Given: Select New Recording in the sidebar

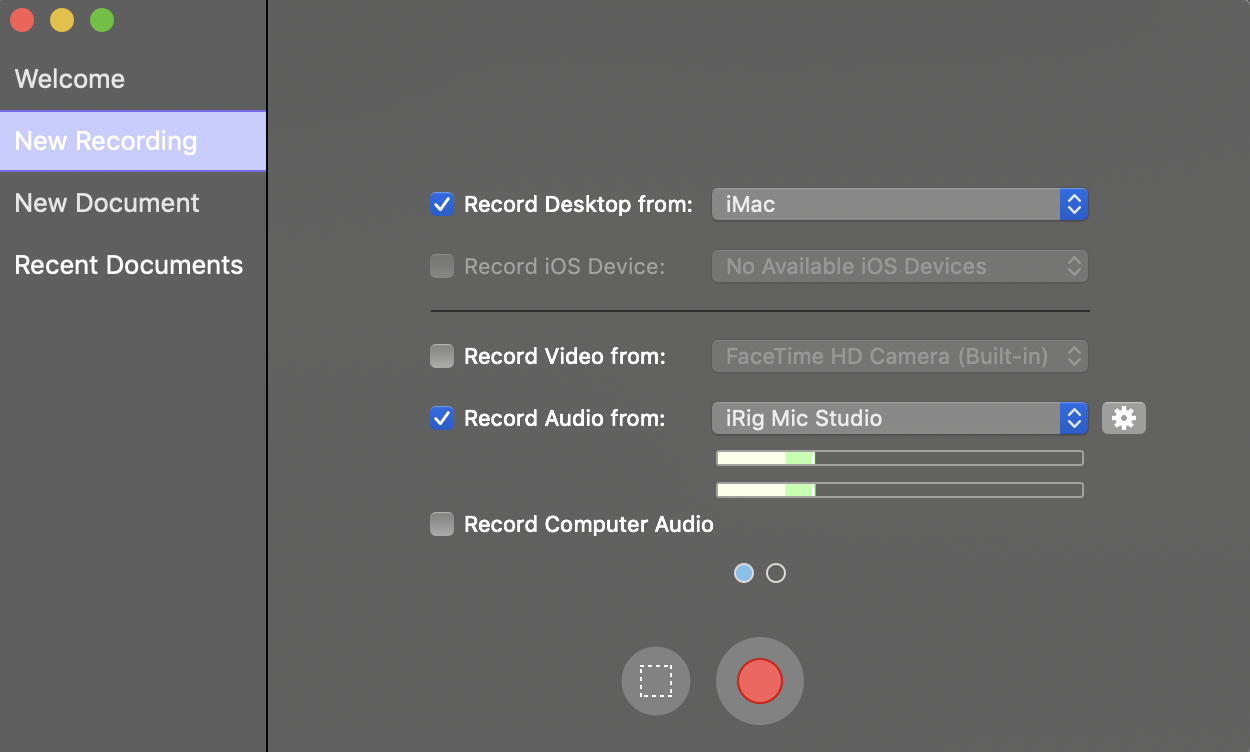Looking at the screenshot, I should [105, 141].
